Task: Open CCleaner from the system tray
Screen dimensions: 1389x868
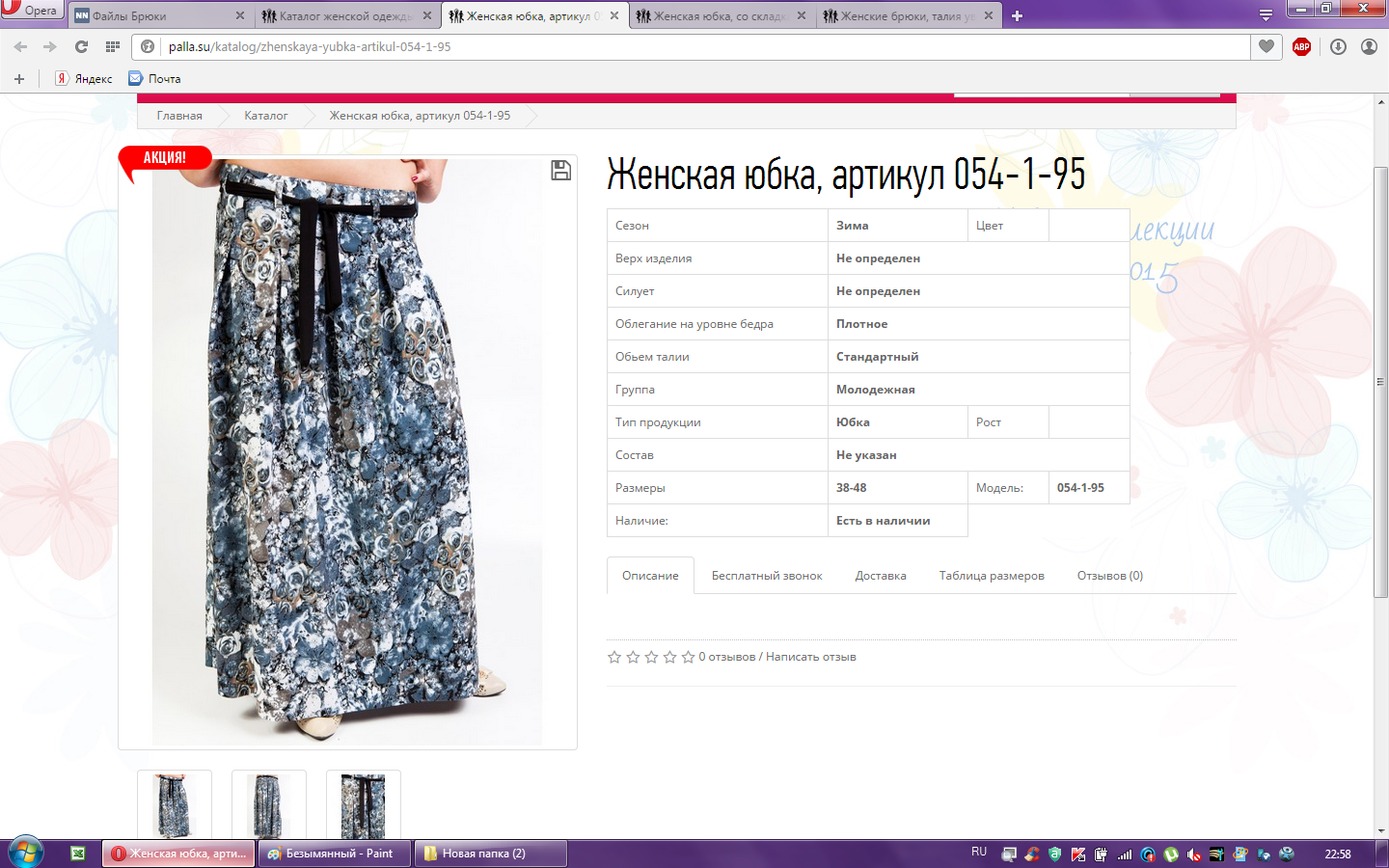Action: click(x=1032, y=854)
